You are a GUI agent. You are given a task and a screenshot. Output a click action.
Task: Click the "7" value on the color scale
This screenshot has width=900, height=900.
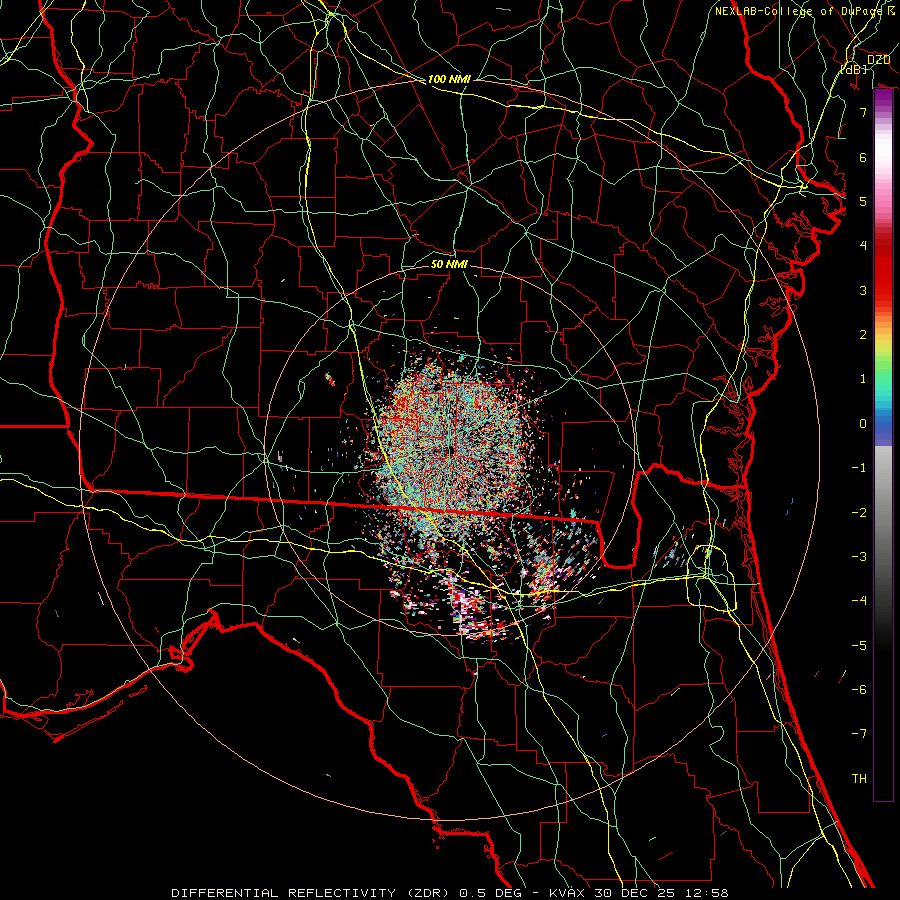pos(863,112)
